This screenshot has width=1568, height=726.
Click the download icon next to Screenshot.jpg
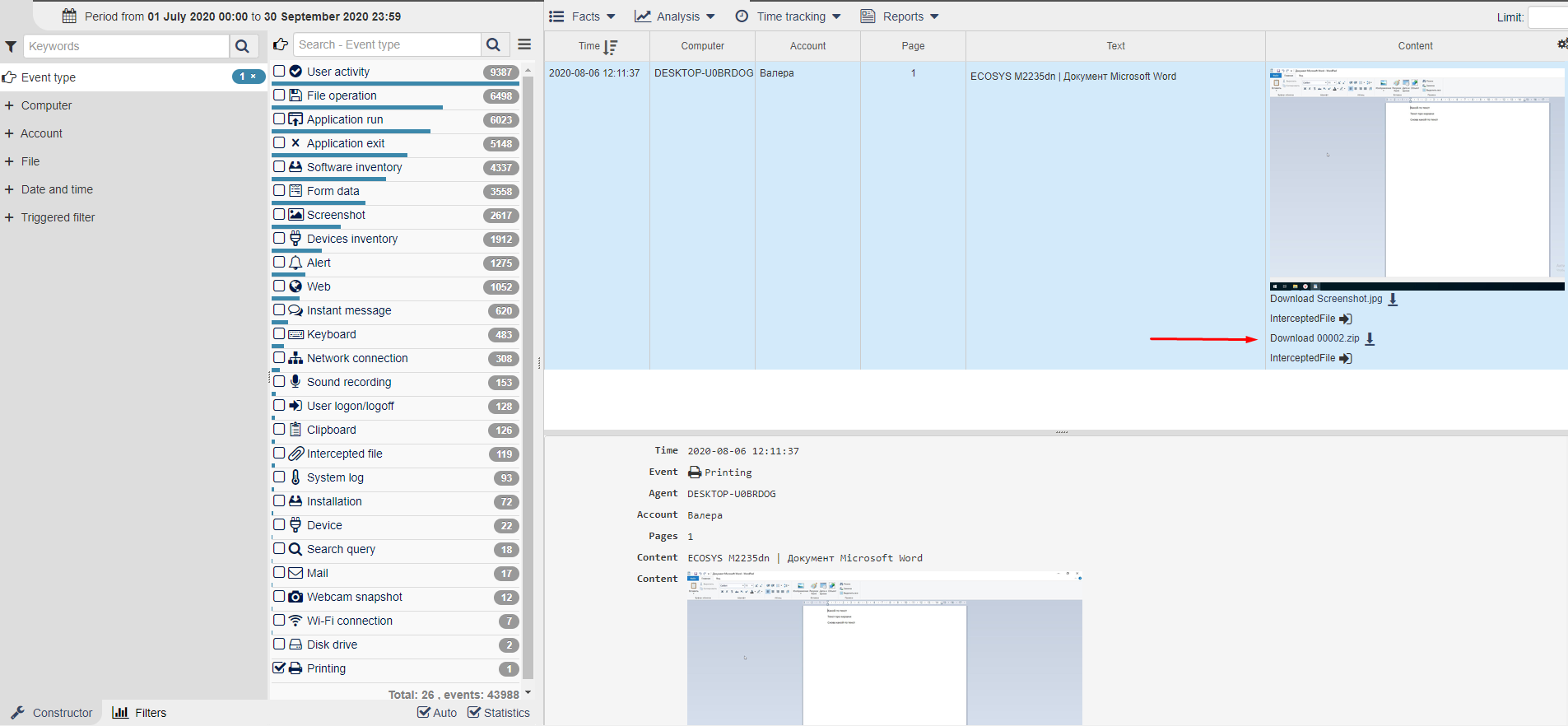1393,300
